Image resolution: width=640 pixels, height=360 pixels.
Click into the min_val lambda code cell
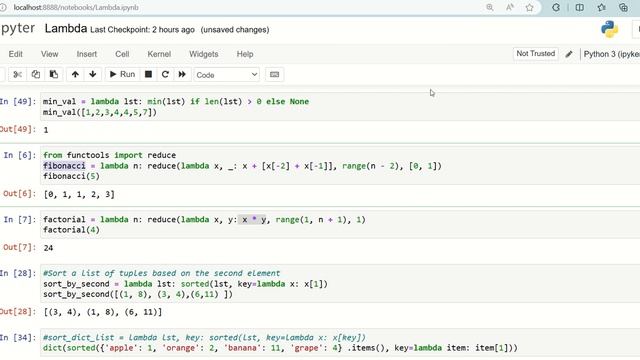point(340,107)
